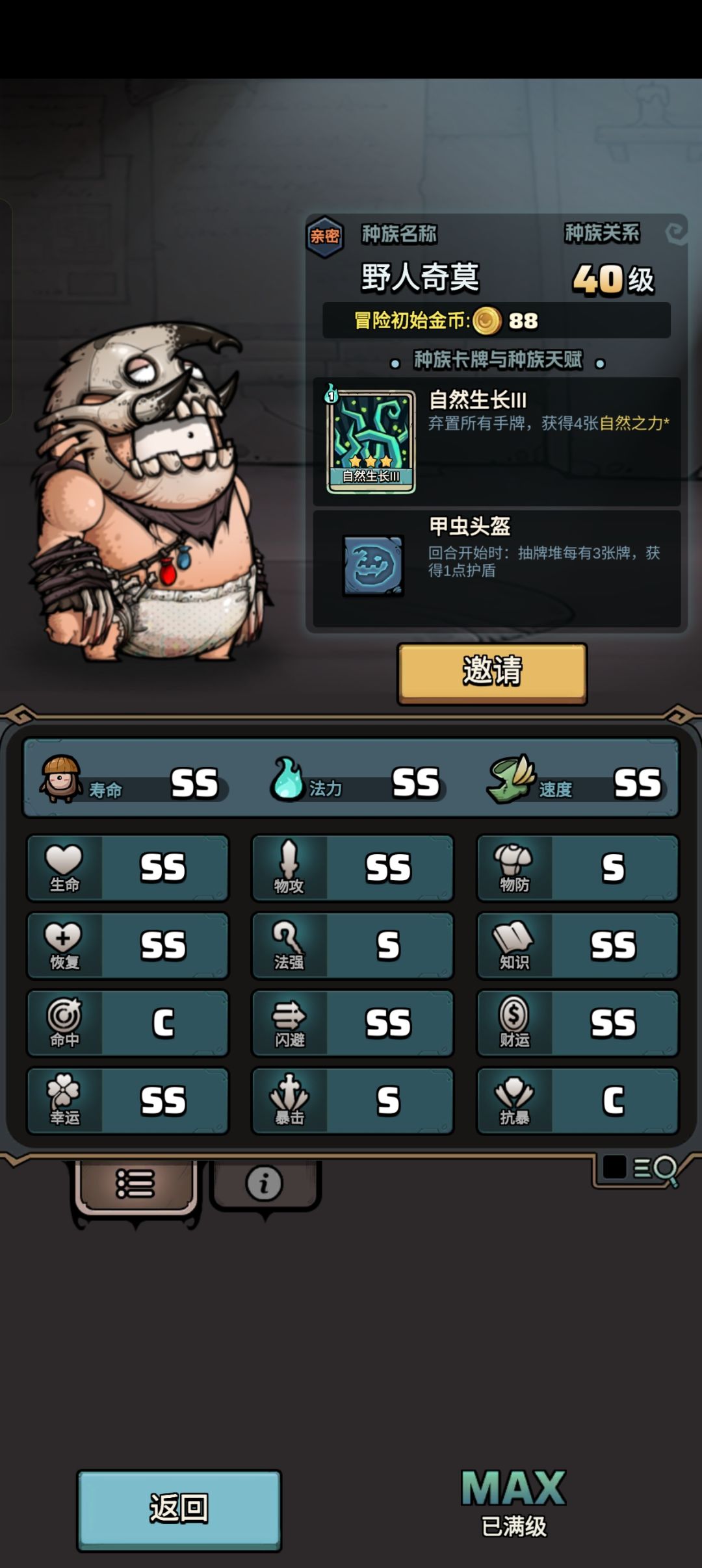Tap the 生命 heart stat
This screenshot has height=1568, width=702.
tap(128, 868)
